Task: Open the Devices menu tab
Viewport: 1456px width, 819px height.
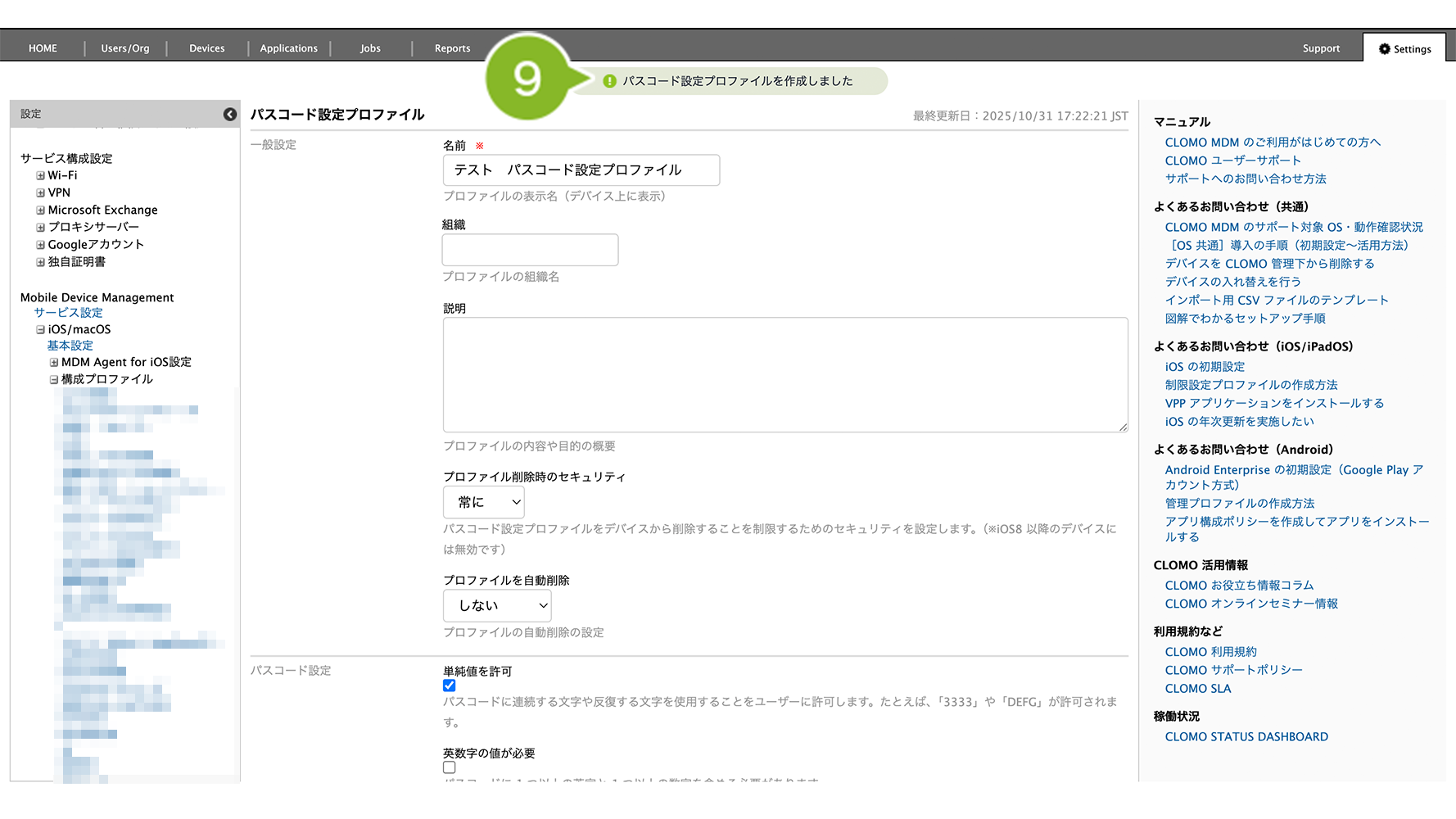Action: point(206,48)
